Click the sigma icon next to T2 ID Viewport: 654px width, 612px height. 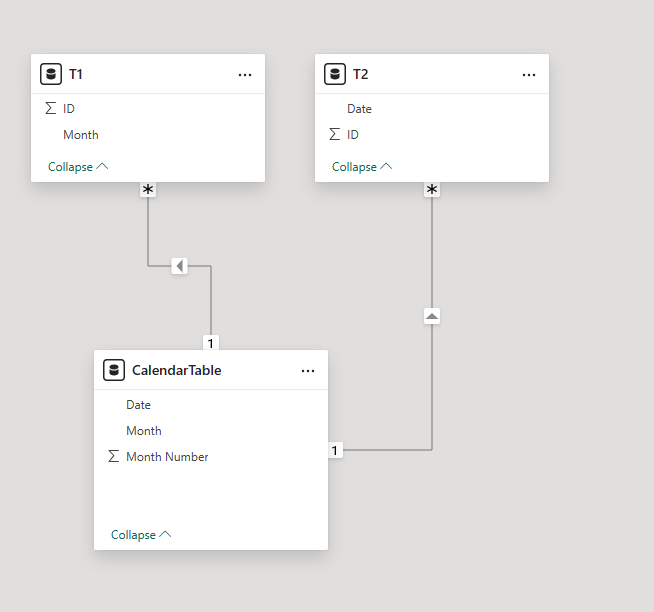pos(335,134)
